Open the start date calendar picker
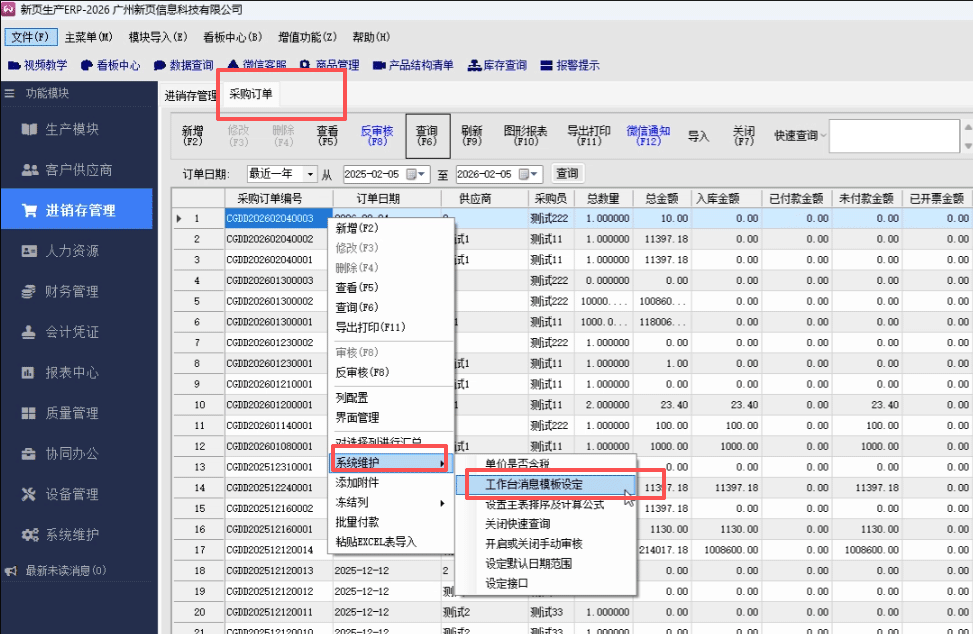The width and height of the screenshot is (973, 634). (422, 174)
